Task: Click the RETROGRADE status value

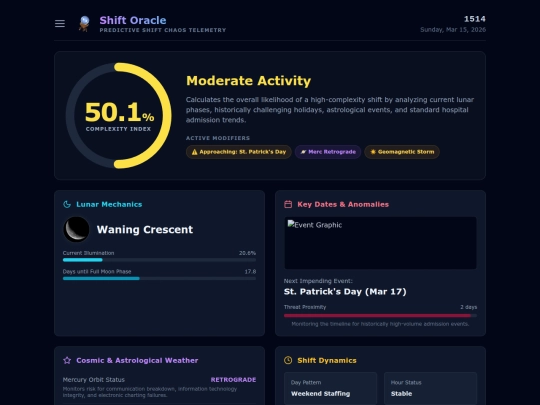Action: click(233, 380)
